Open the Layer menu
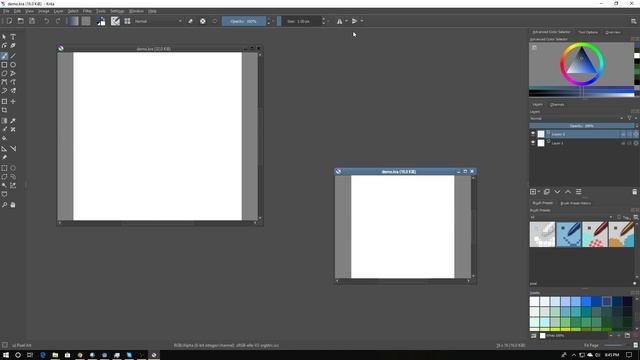Screen dimensions: 640x360 pyautogui.click(x=58, y=11)
